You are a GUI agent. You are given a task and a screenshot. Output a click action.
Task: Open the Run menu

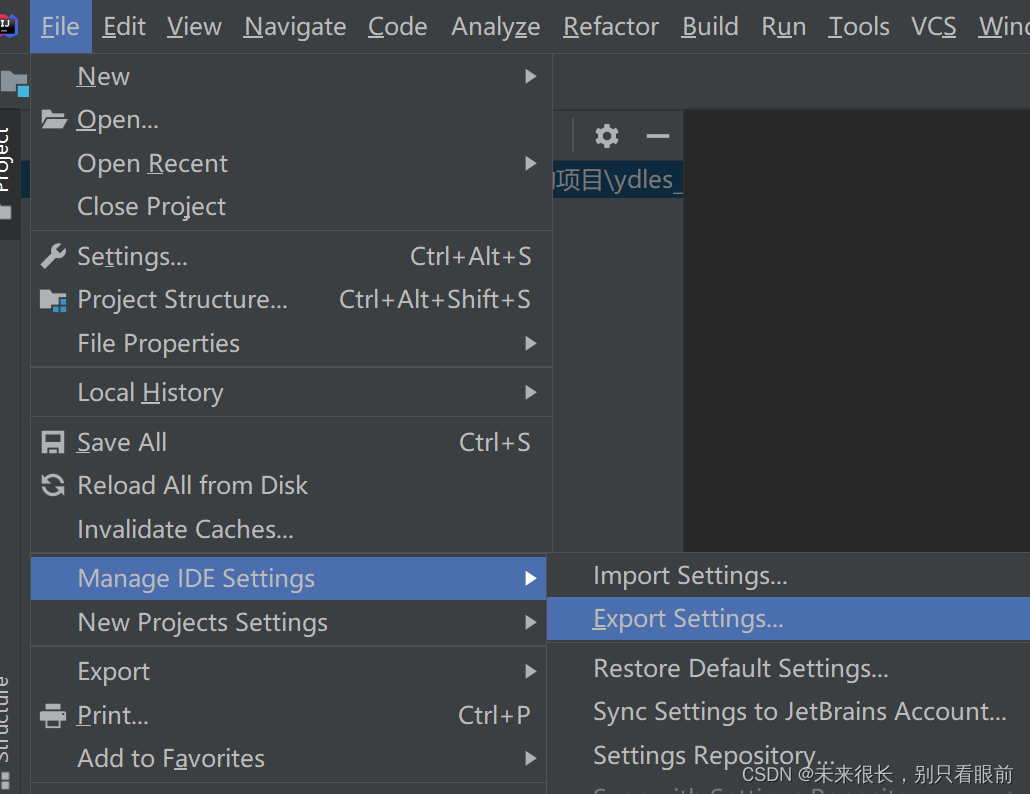click(784, 26)
